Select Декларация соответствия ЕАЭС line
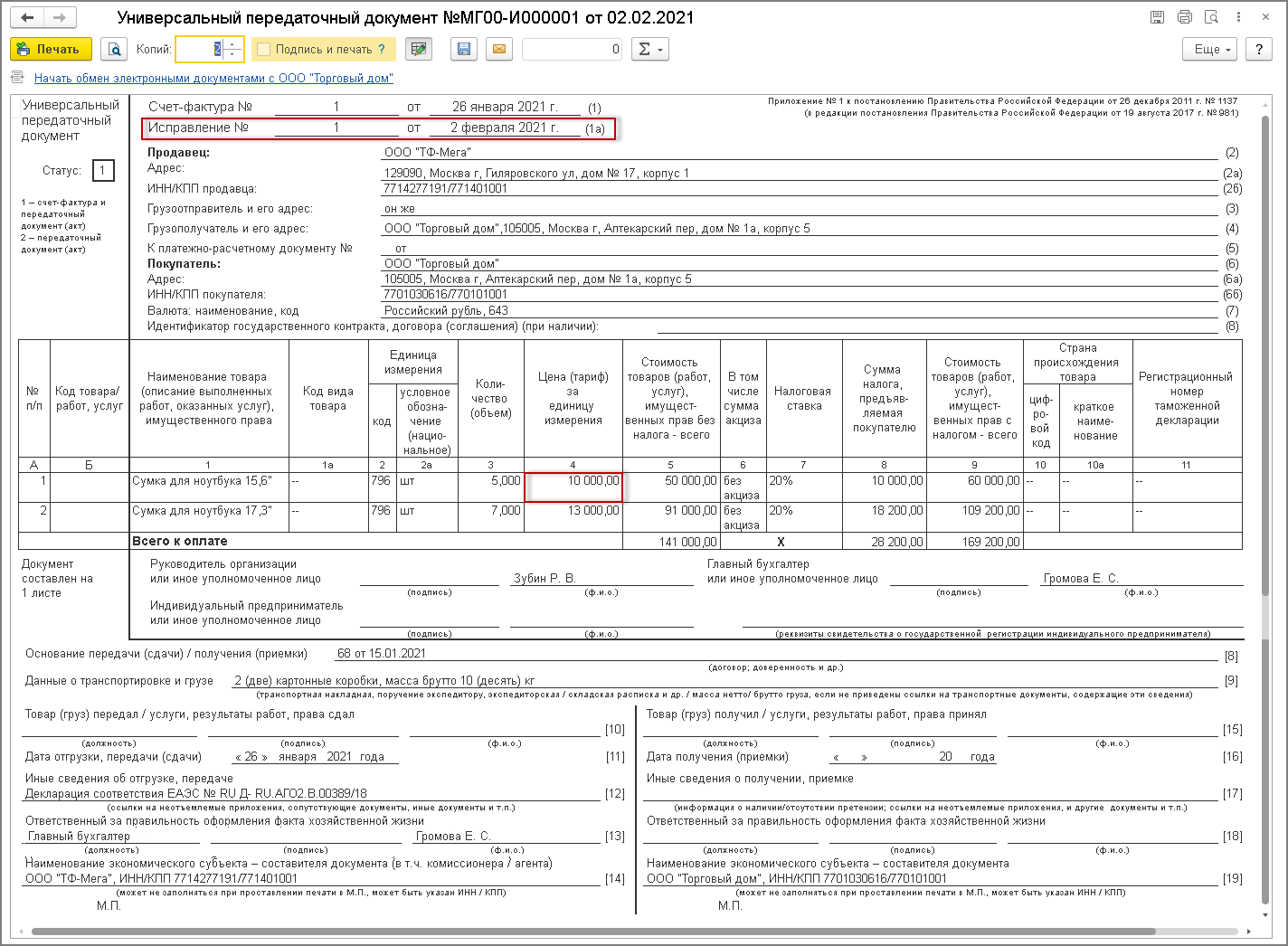 [196, 793]
